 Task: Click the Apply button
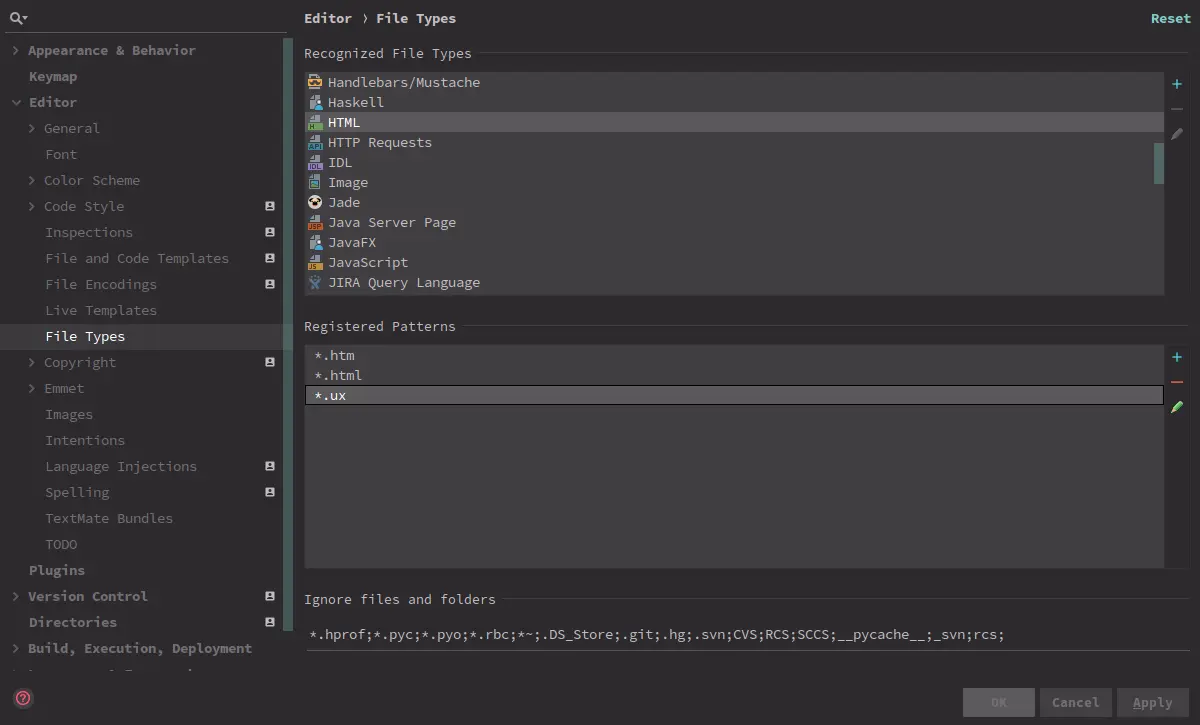coord(1152,702)
